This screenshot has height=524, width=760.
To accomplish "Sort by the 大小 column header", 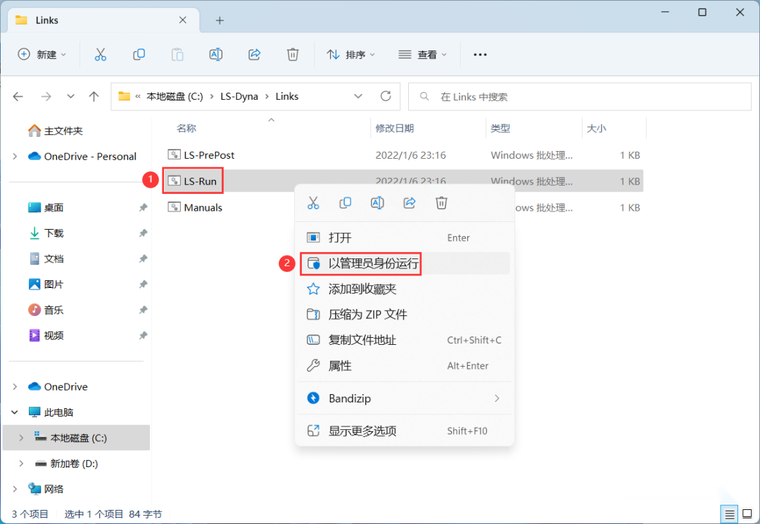I will coord(596,128).
